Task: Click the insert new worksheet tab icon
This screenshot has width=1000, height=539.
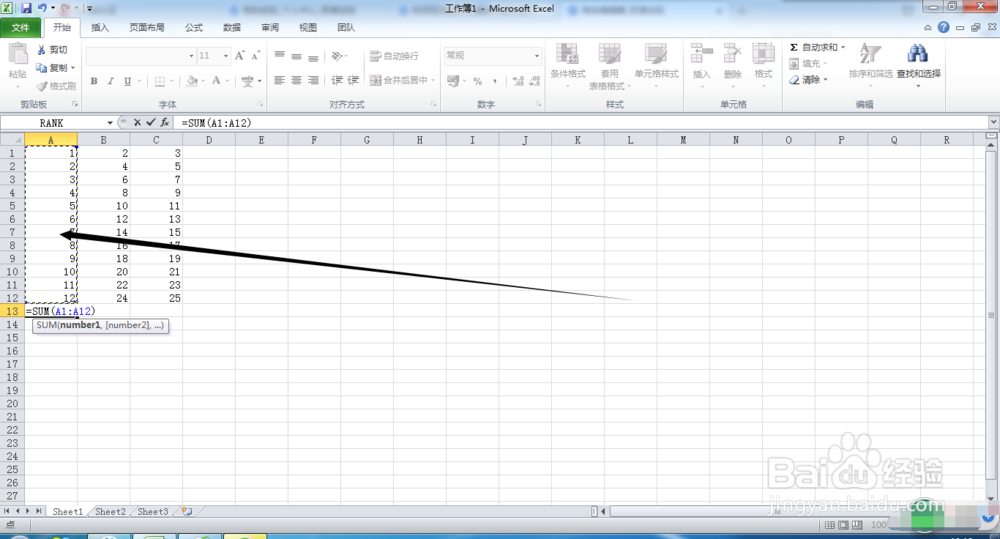Action: coord(187,511)
